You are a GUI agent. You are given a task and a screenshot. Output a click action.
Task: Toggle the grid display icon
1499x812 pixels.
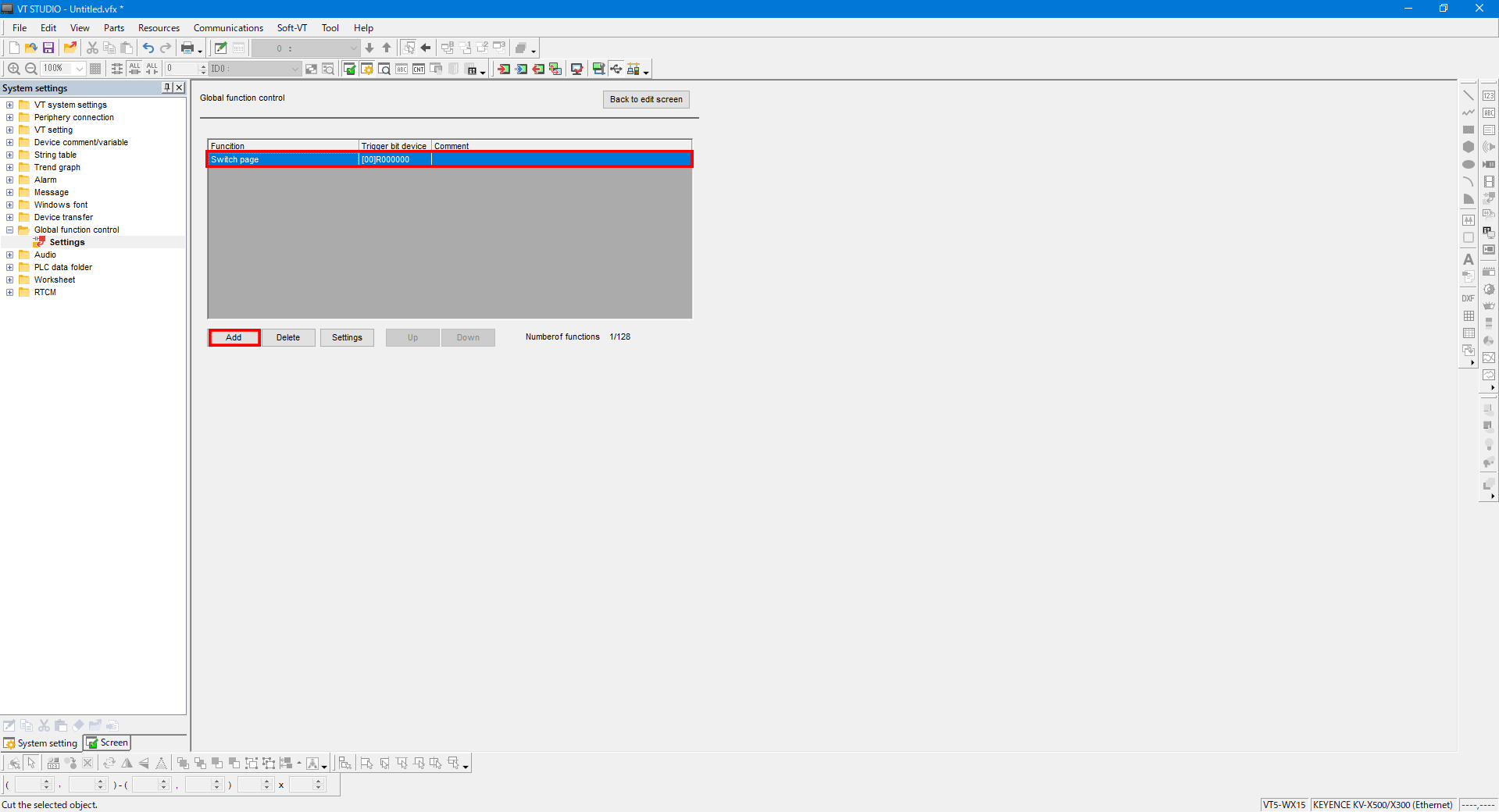pos(95,69)
